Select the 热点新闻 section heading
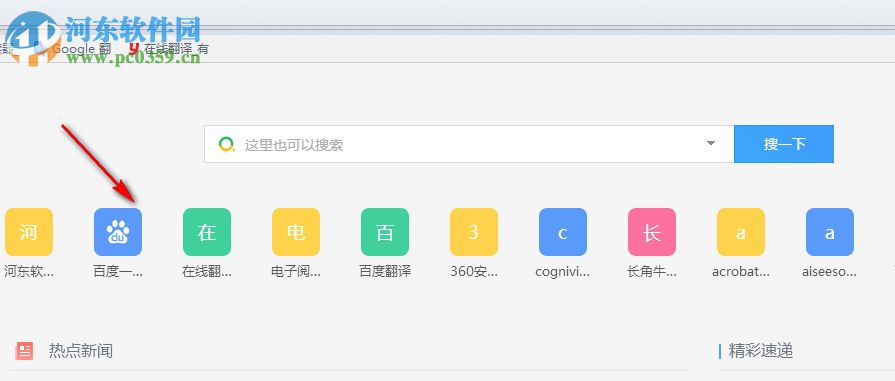This screenshot has height=381, width=895. point(80,351)
